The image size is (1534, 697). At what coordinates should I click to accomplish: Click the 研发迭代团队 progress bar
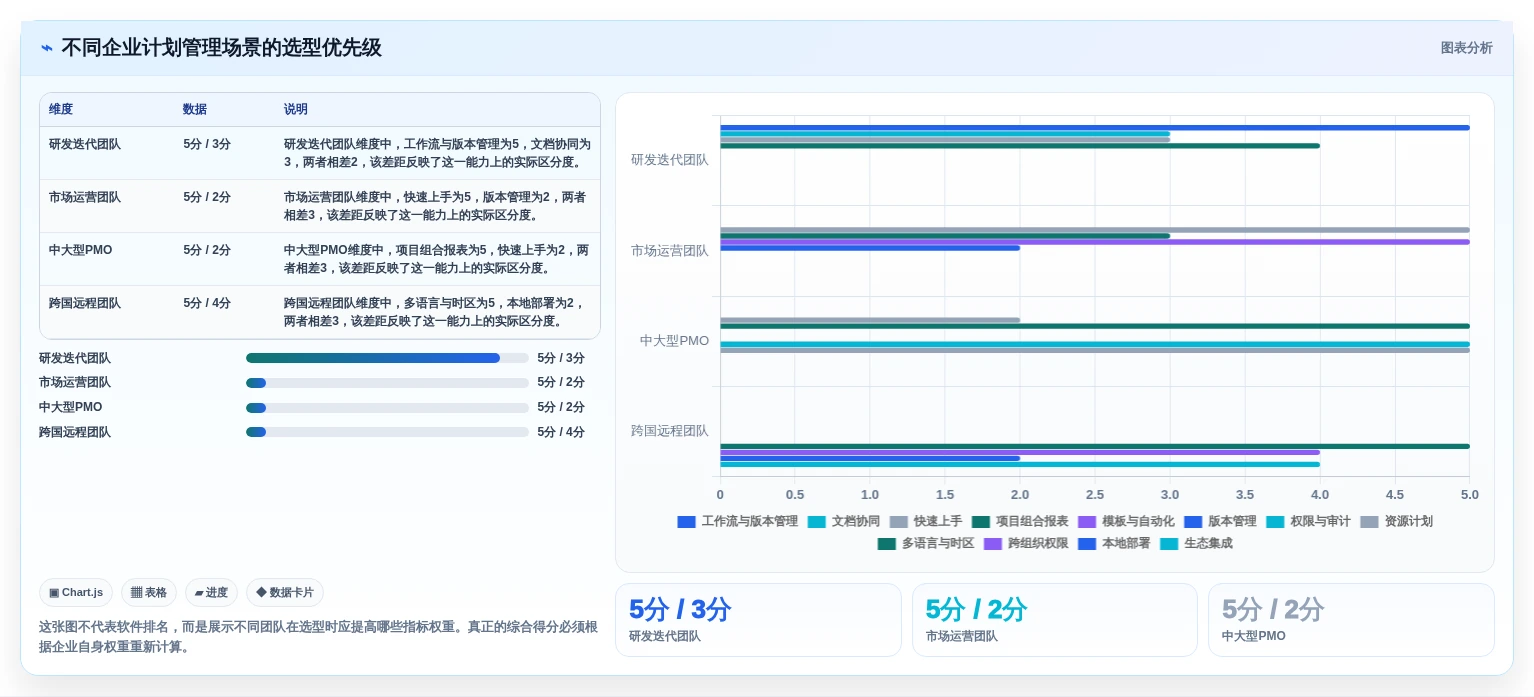point(387,358)
